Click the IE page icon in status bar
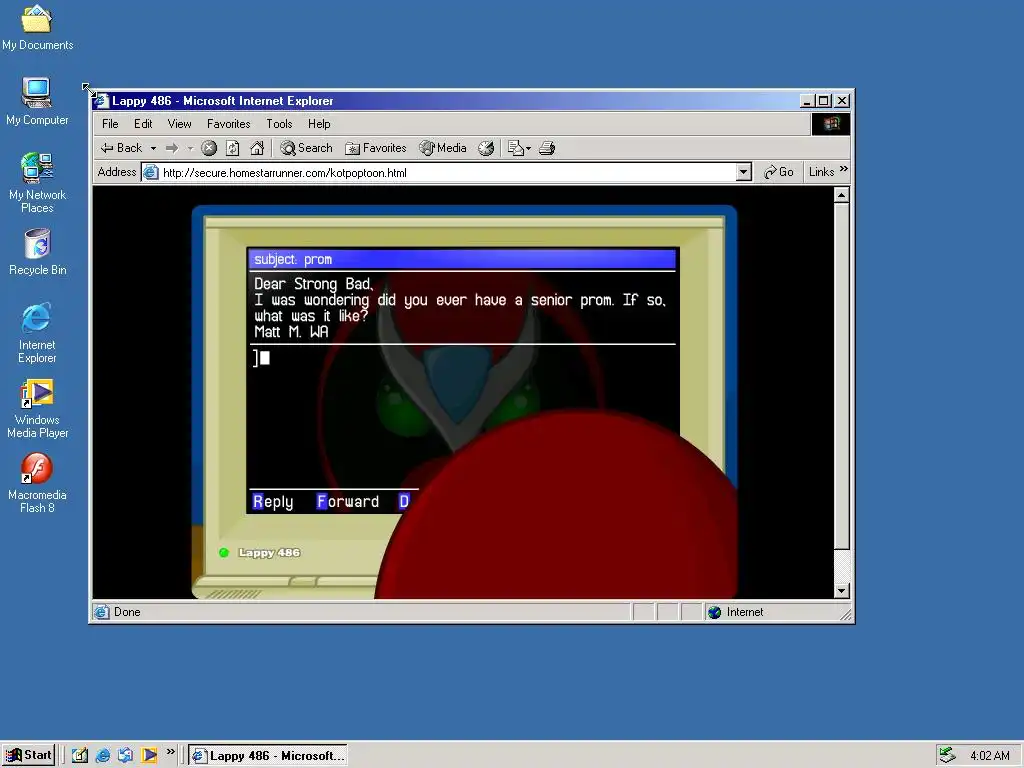 101,613
